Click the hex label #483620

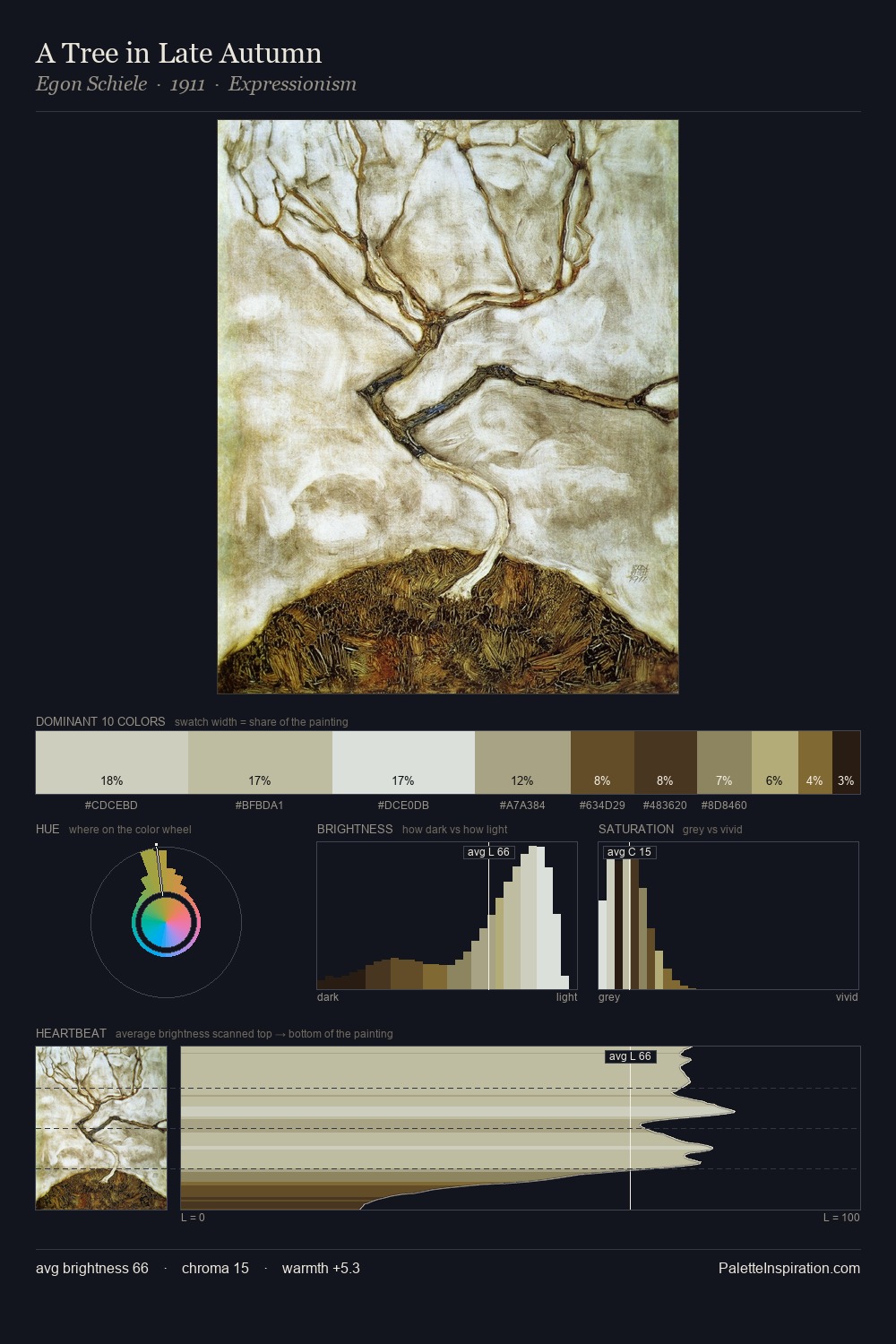point(665,806)
